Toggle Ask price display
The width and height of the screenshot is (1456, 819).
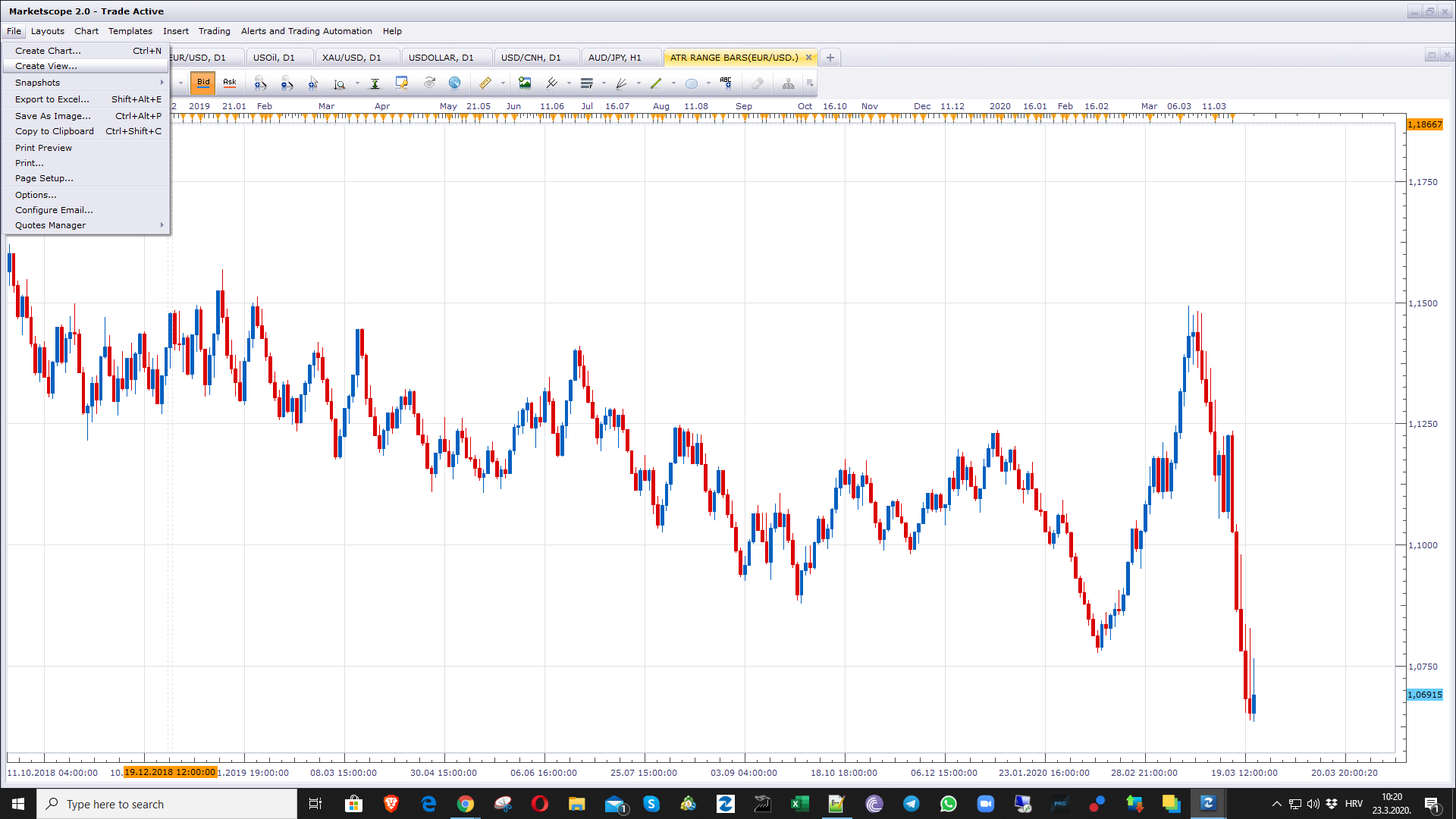[230, 83]
